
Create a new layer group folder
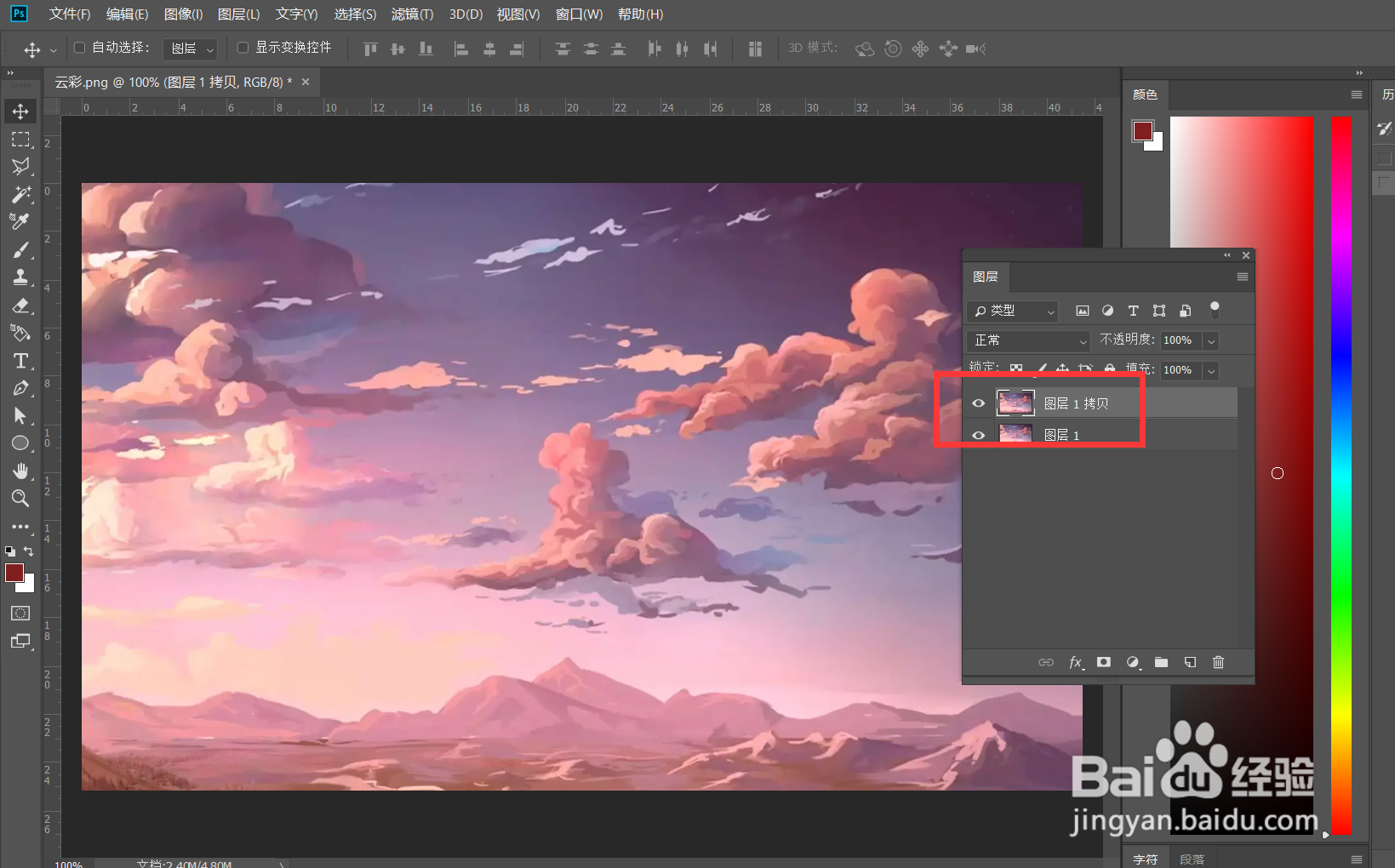point(1161,662)
